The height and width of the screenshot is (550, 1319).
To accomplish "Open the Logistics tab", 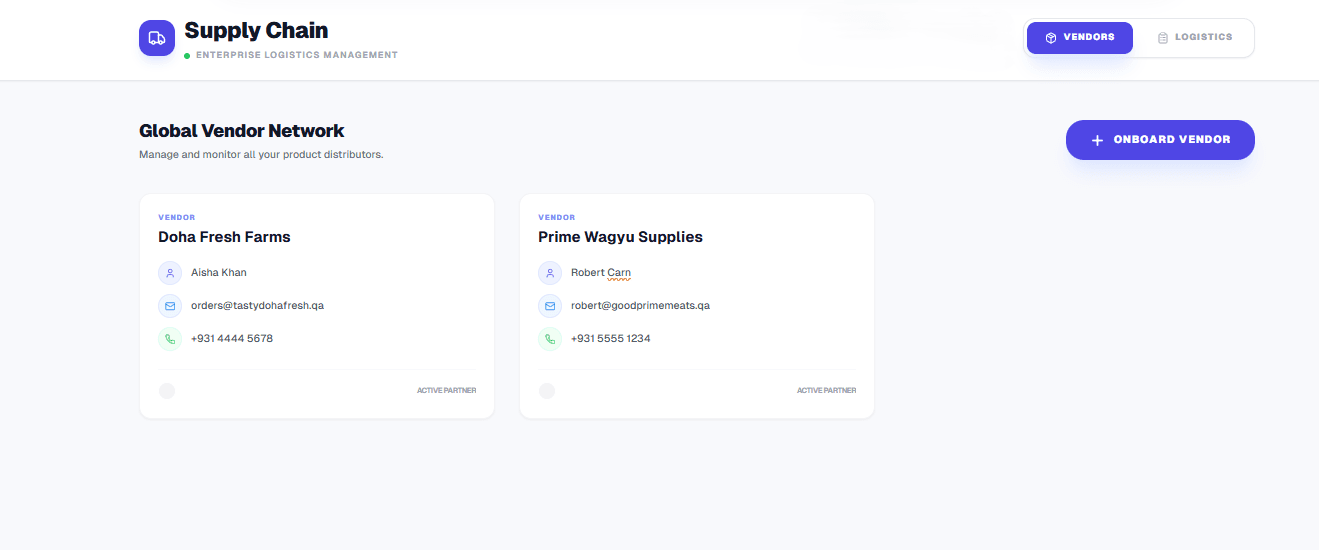I will tap(1194, 38).
